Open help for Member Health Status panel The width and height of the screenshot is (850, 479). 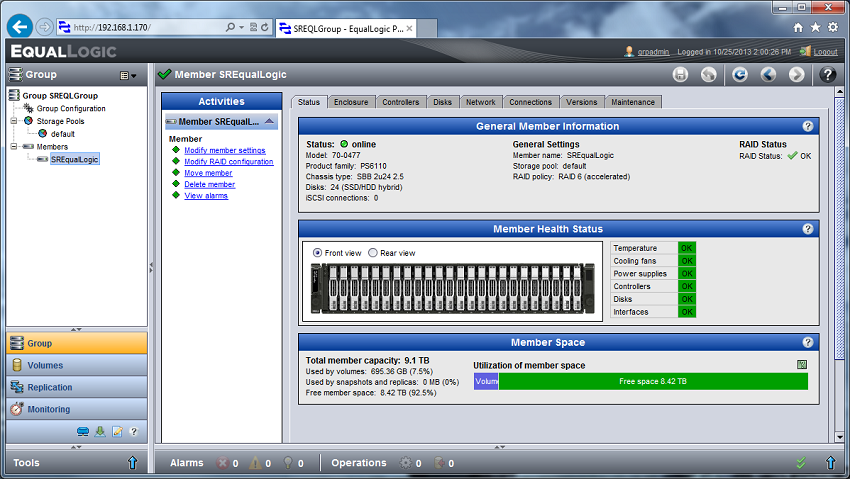click(808, 229)
